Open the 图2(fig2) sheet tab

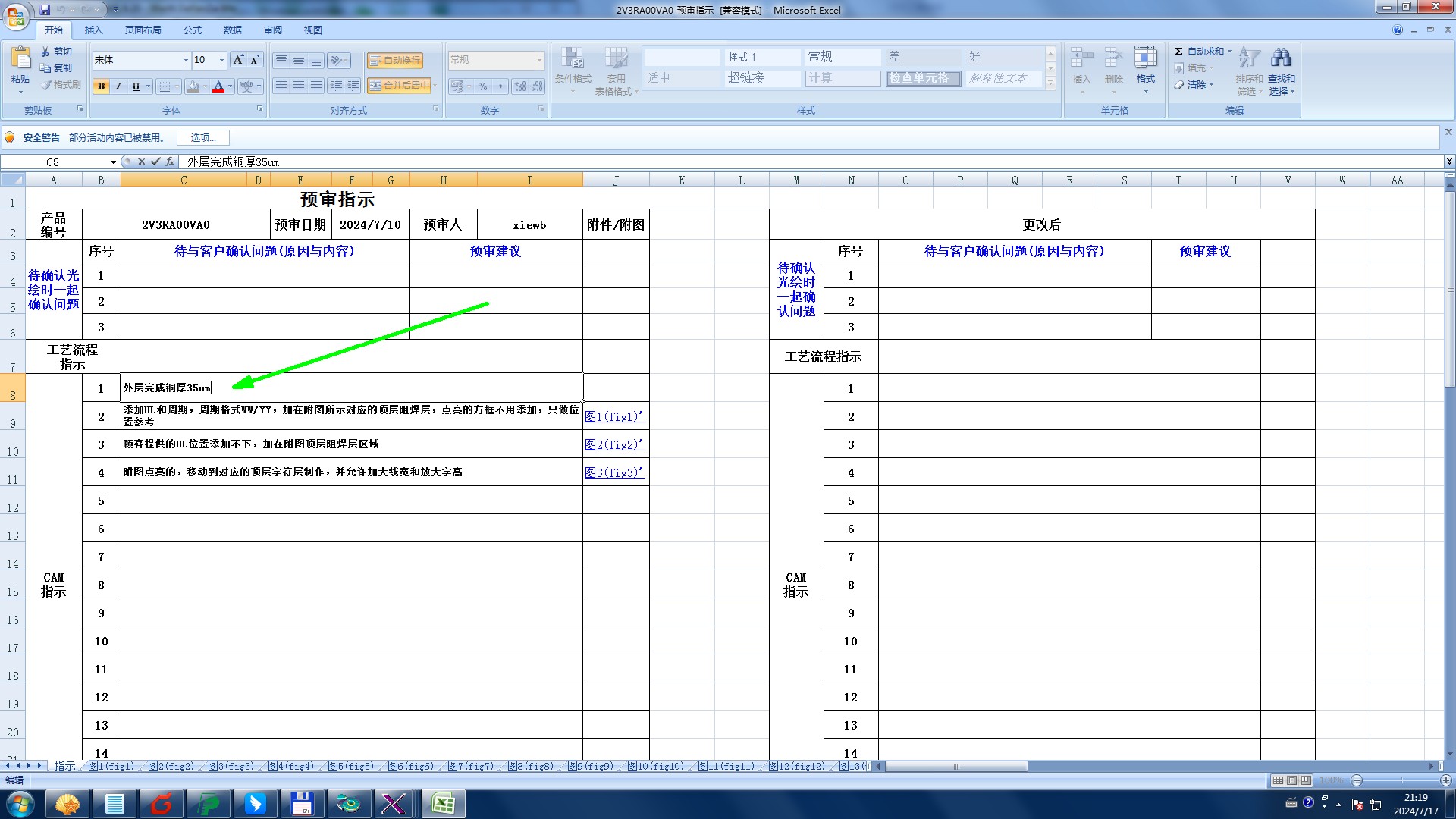tap(171, 766)
